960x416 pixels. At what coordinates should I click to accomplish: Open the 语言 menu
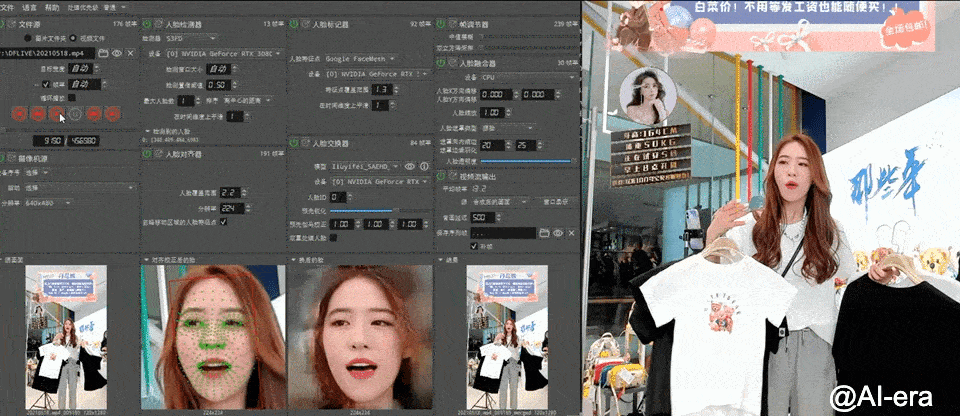[29, 7]
